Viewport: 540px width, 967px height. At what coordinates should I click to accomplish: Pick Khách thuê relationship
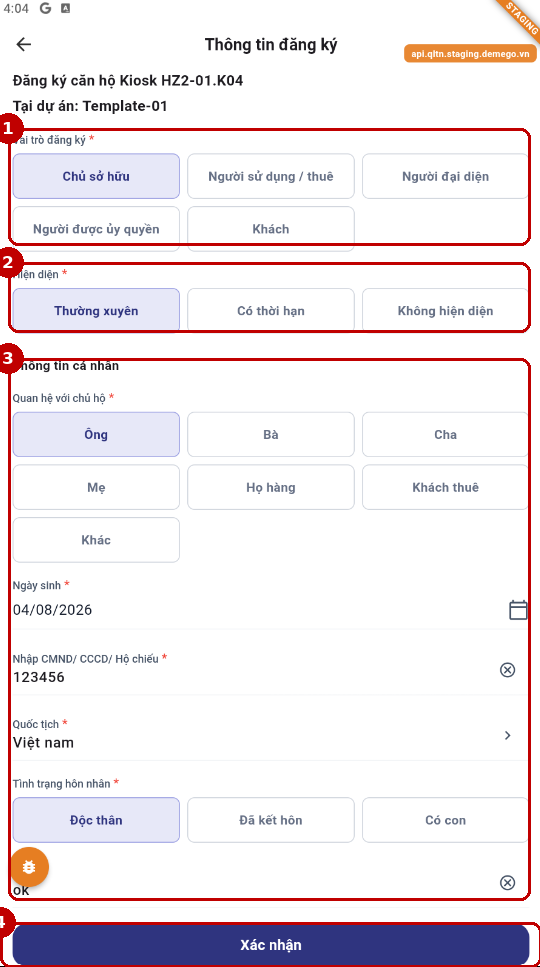coord(445,487)
